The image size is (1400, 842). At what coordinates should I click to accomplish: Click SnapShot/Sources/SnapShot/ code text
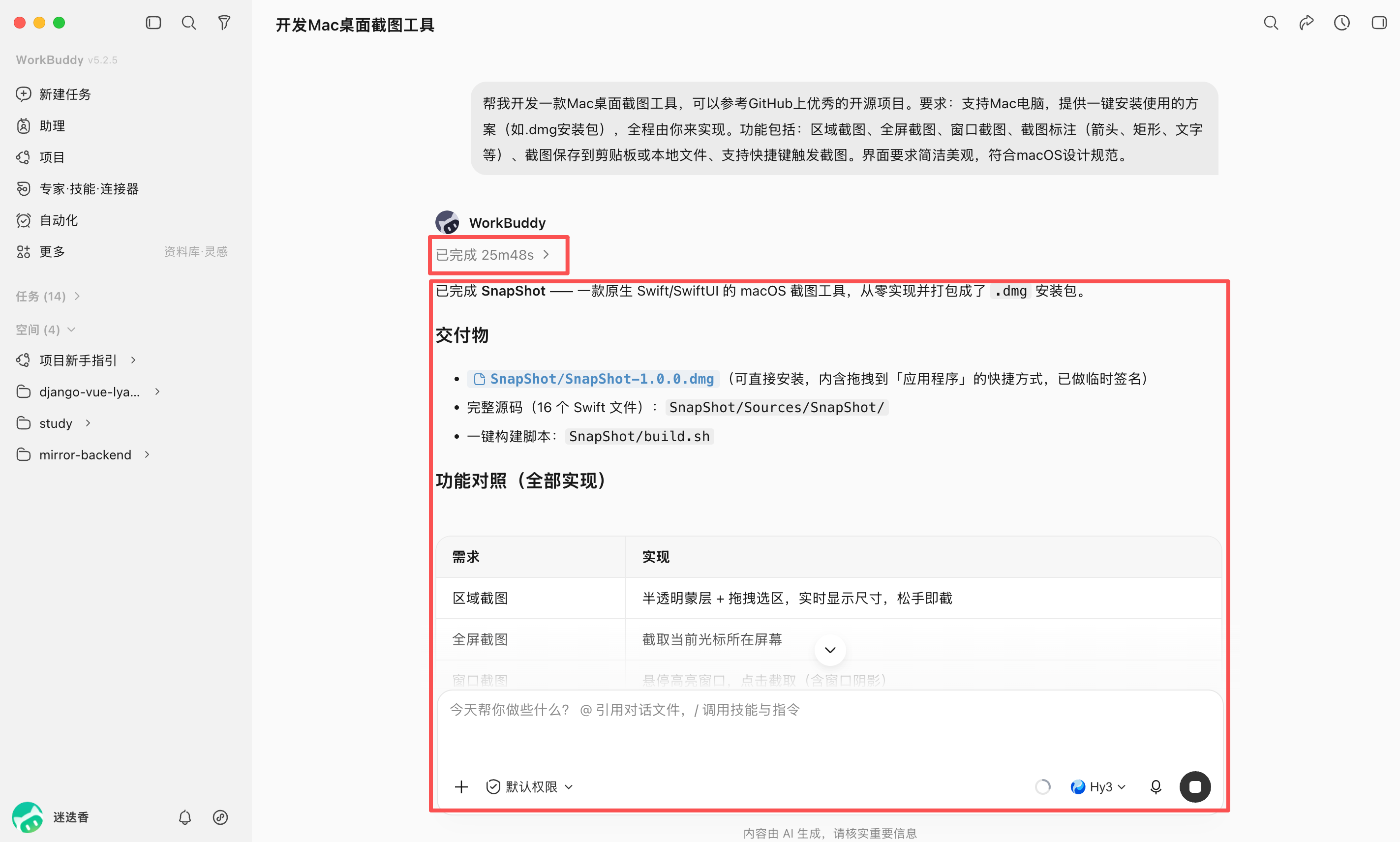pos(776,407)
